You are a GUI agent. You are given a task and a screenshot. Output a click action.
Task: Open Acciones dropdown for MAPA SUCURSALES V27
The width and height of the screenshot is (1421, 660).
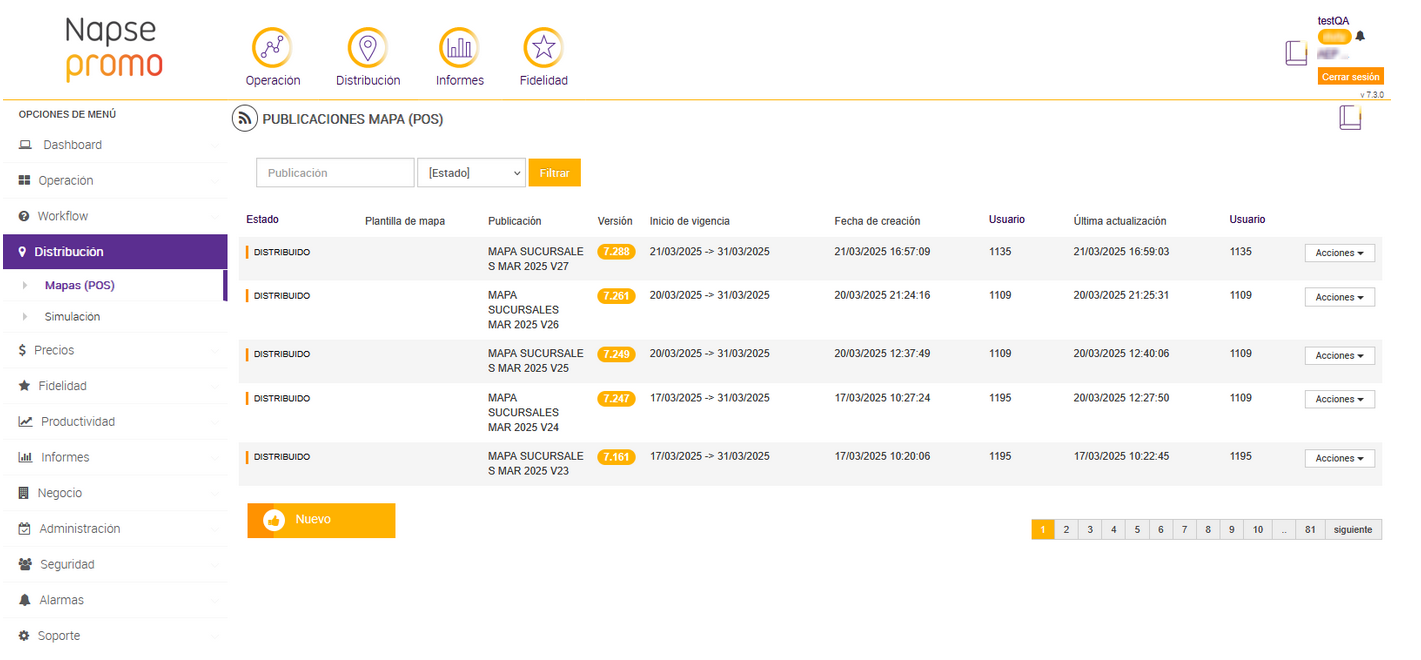click(x=1339, y=253)
